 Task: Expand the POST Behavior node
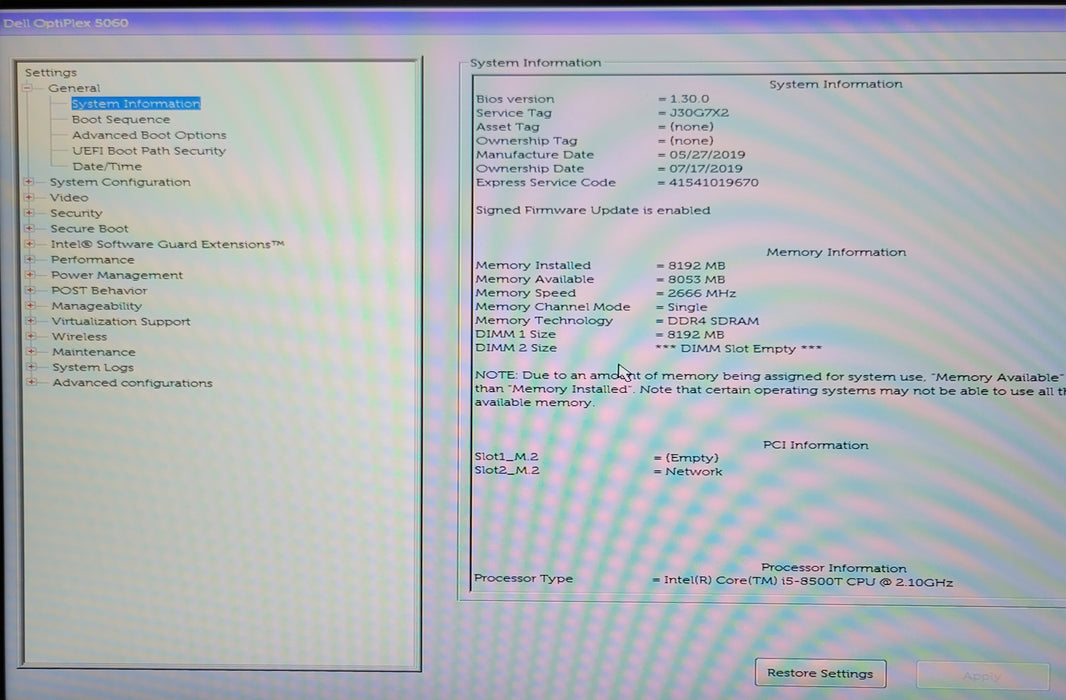tap(30, 290)
